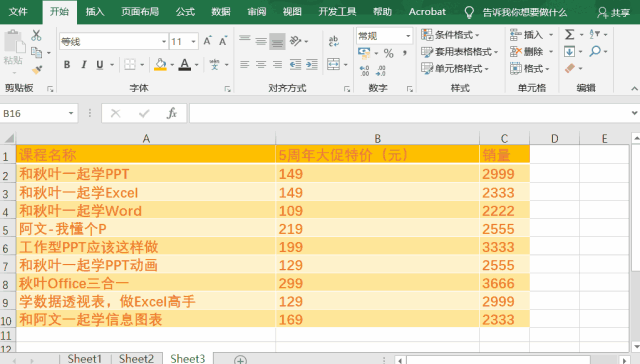Decrease font size with smaller A
This screenshot has width=640, height=364.
tap(223, 41)
